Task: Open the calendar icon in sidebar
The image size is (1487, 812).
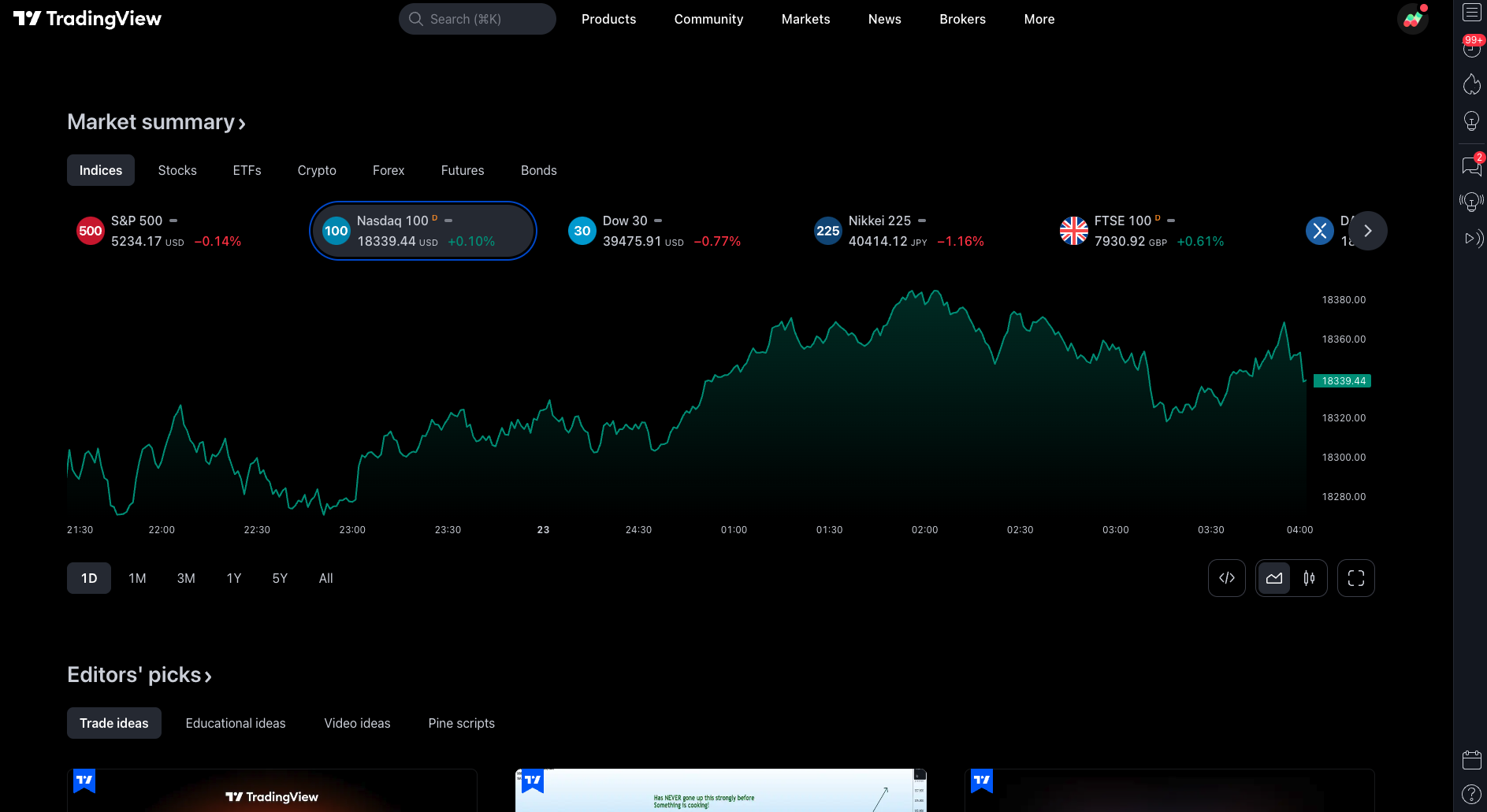Action: 1471,759
